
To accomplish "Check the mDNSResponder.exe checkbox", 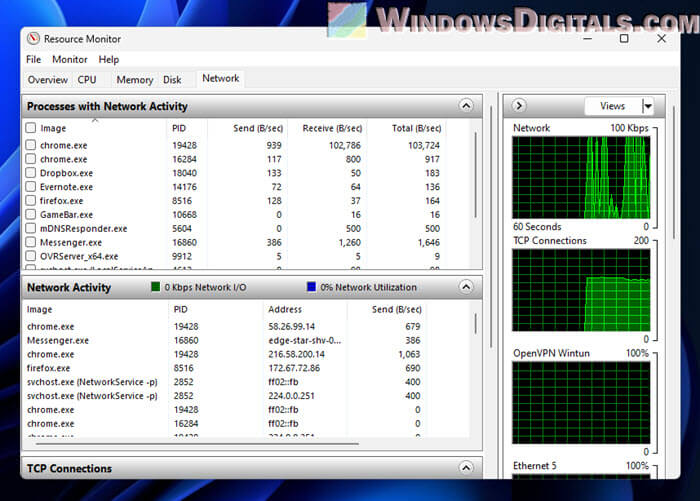I will [31, 228].
